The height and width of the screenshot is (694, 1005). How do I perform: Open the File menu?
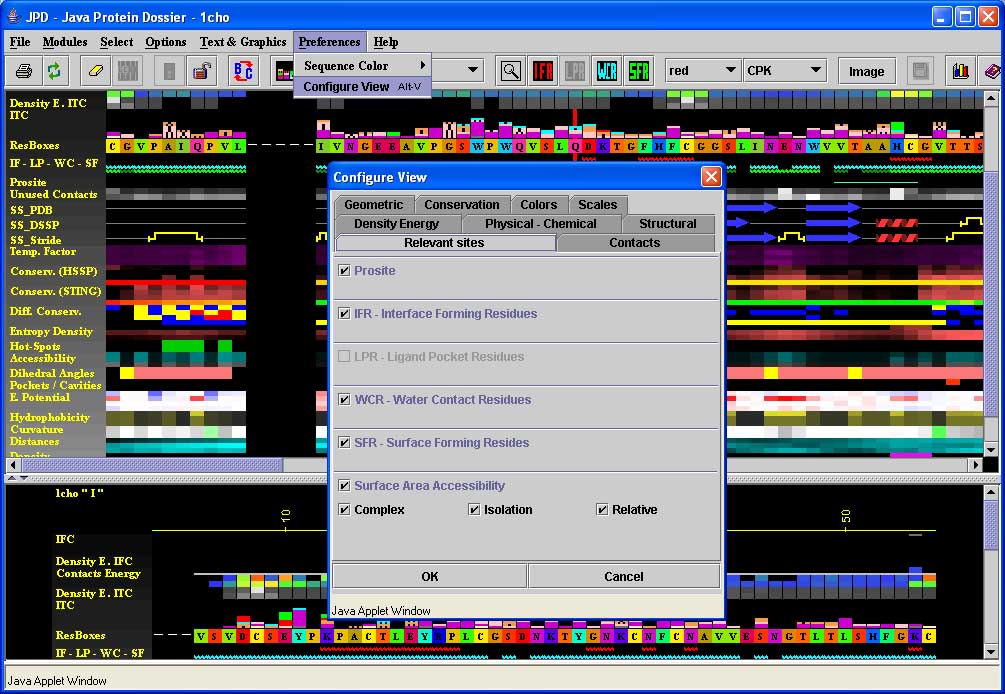click(x=20, y=42)
